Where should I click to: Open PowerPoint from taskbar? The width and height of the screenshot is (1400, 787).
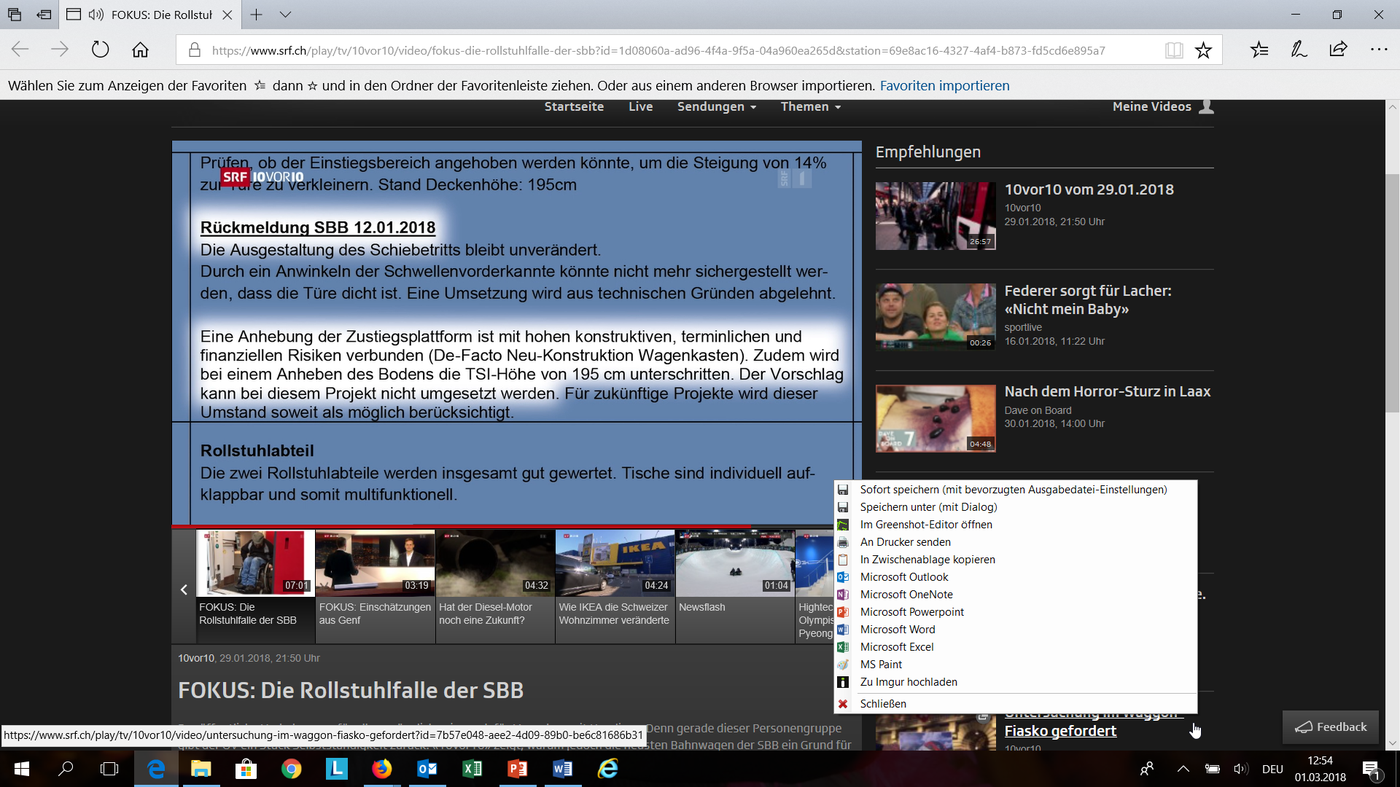[517, 769]
